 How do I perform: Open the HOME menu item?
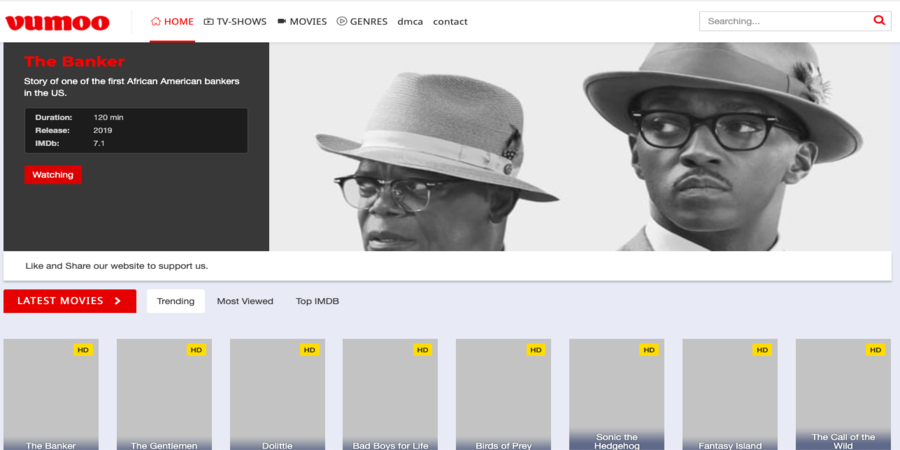pyautogui.click(x=172, y=21)
